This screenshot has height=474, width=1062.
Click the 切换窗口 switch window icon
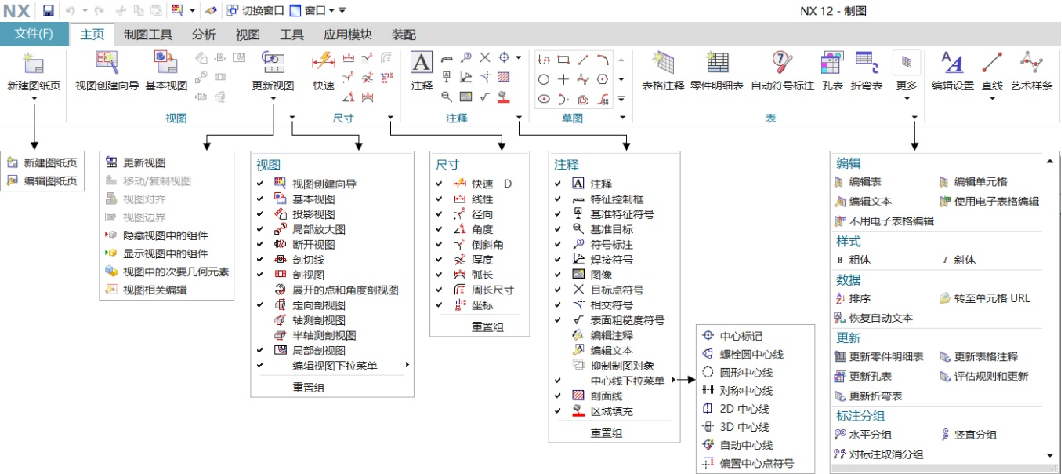coord(232,10)
